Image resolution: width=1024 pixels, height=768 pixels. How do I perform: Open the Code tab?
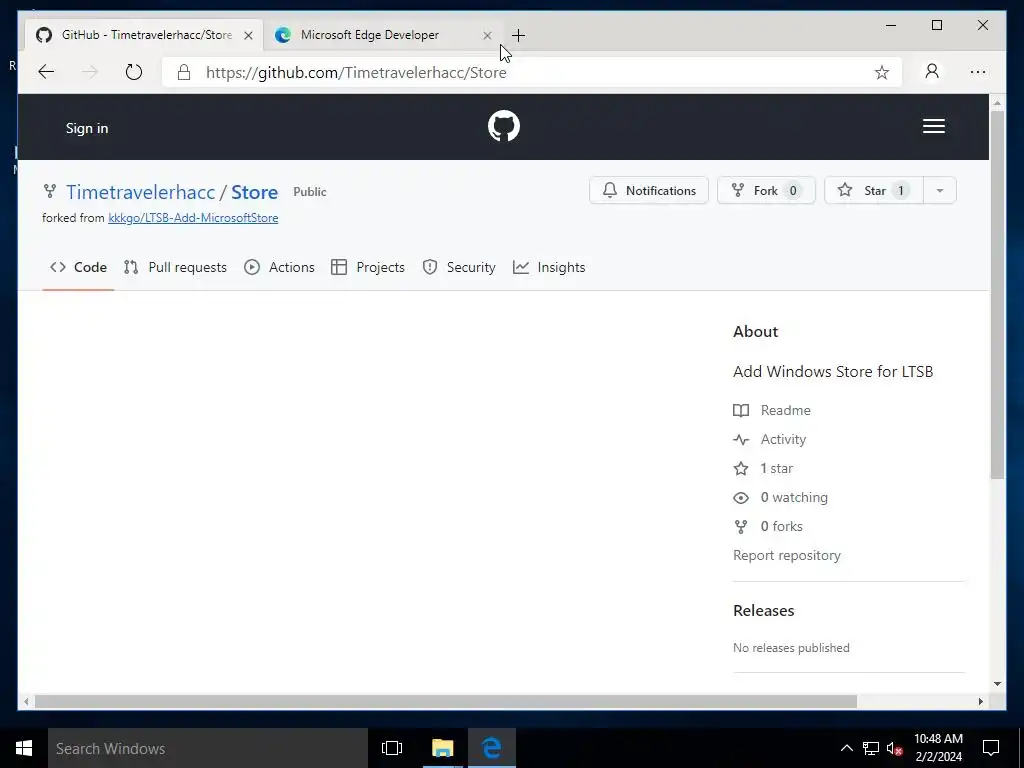78,267
